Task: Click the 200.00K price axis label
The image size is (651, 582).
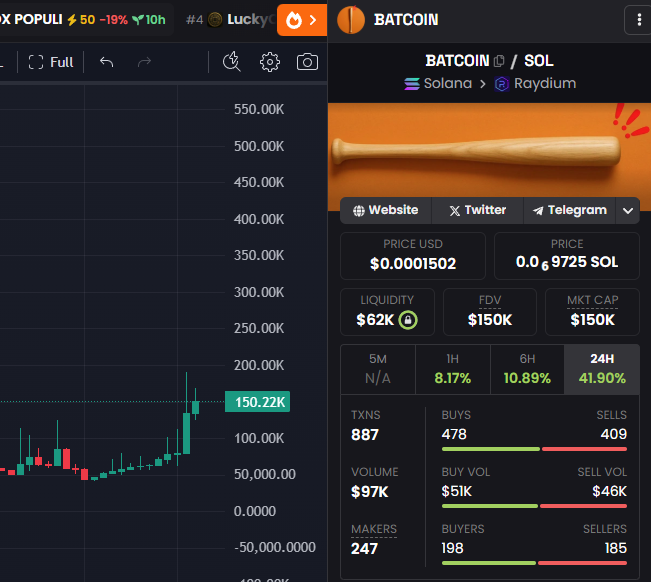Action: (259, 365)
